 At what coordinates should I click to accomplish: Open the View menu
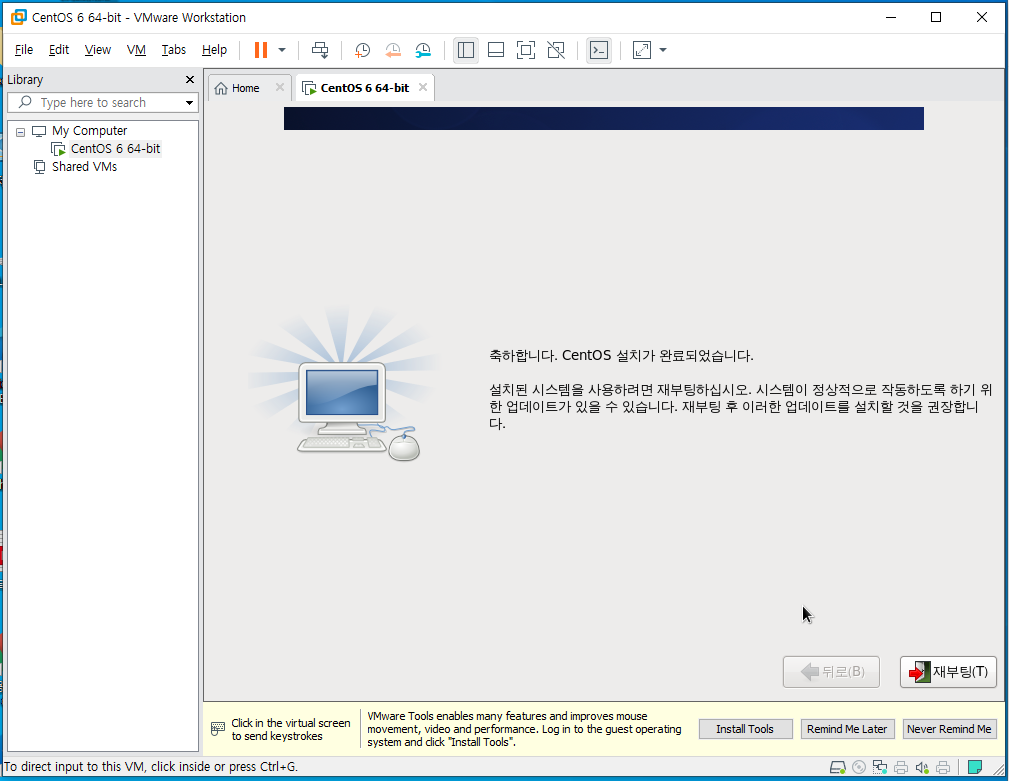pyautogui.click(x=98, y=50)
